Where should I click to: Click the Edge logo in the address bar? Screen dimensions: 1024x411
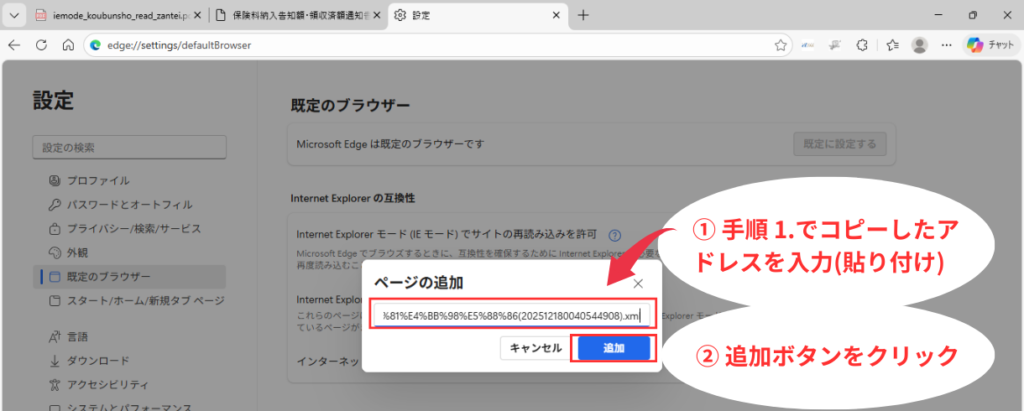pyautogui.click(x=95, y=45)
